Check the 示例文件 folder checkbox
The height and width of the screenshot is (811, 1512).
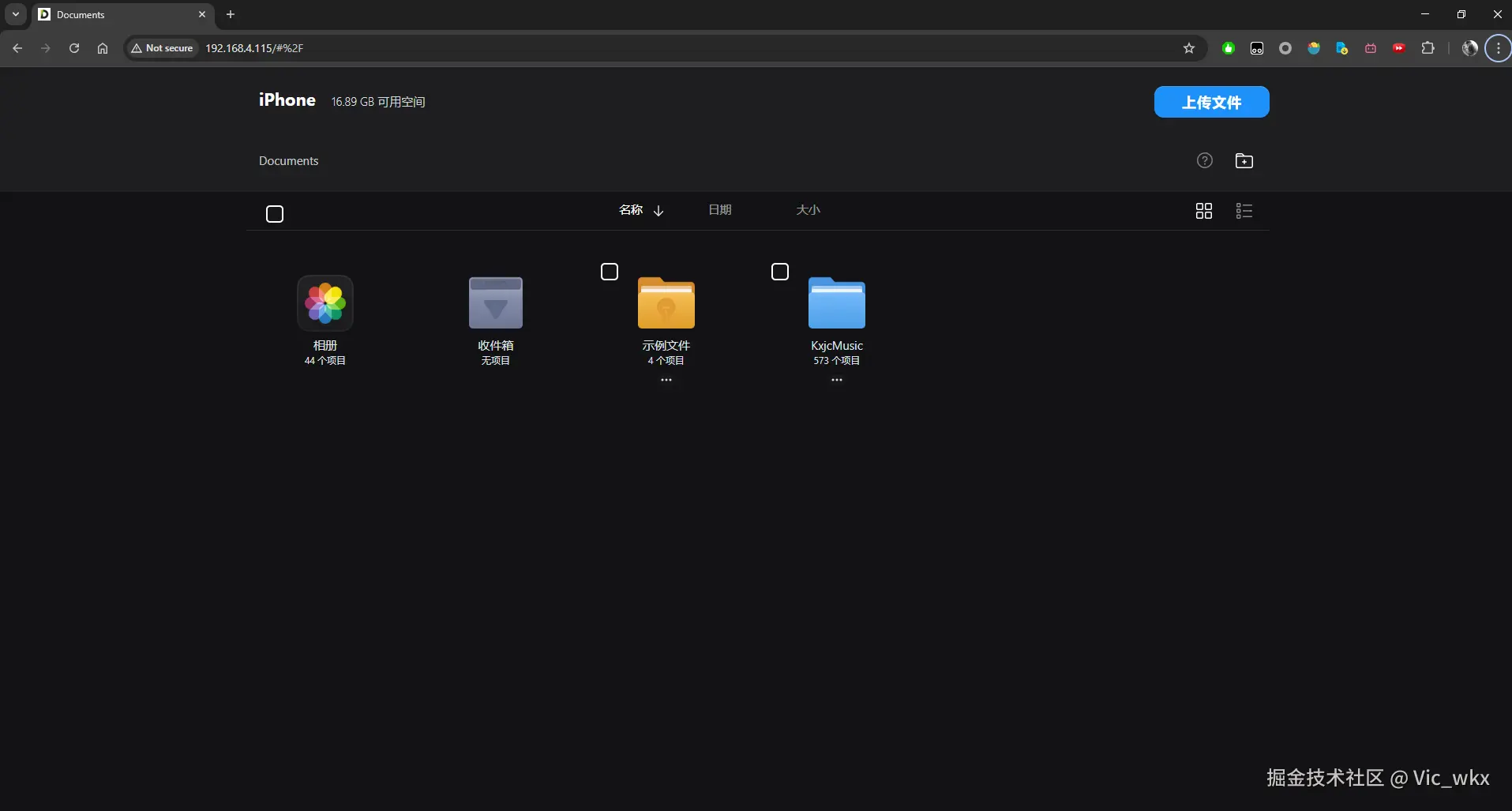coord(610,272)
